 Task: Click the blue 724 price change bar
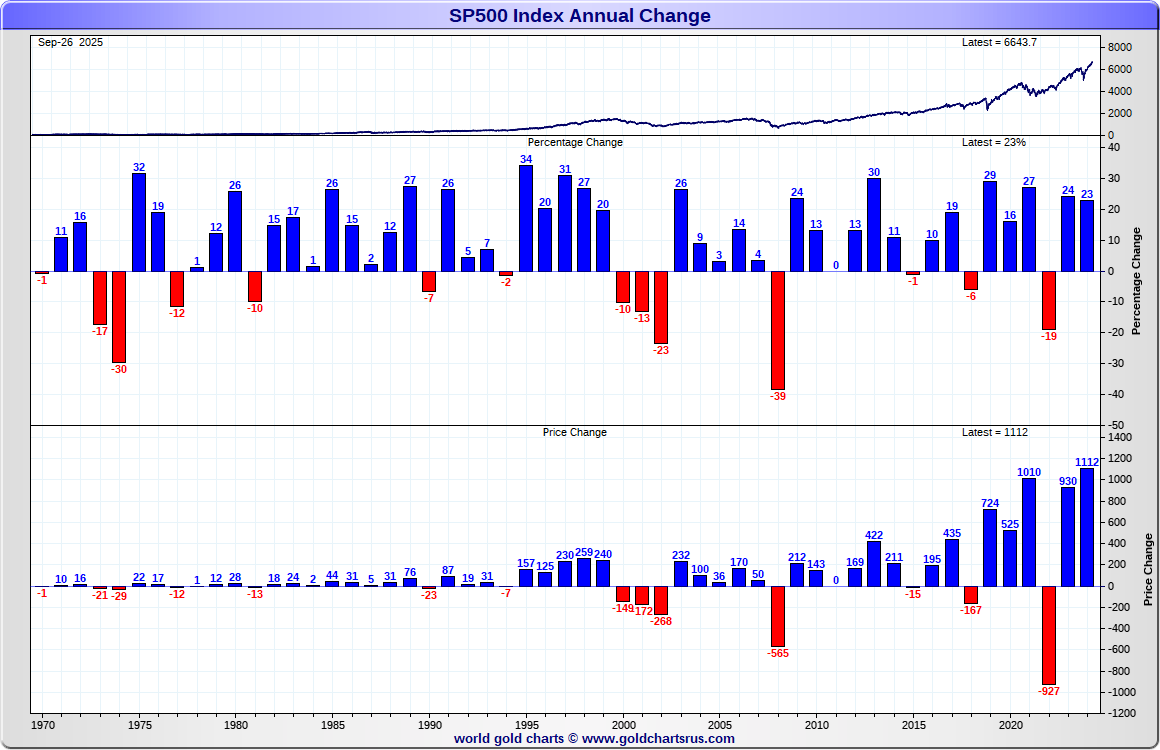990,548
